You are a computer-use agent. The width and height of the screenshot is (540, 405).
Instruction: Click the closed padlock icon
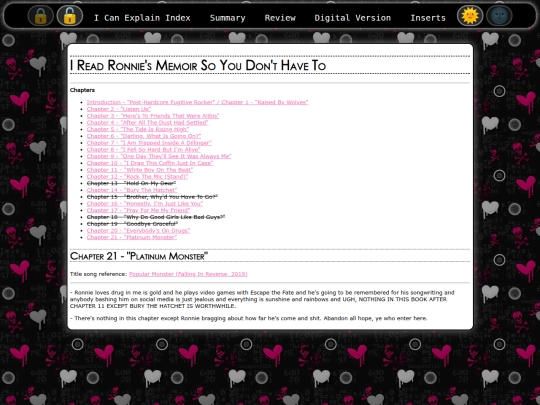pyautogui.click(x=41, y=16)
